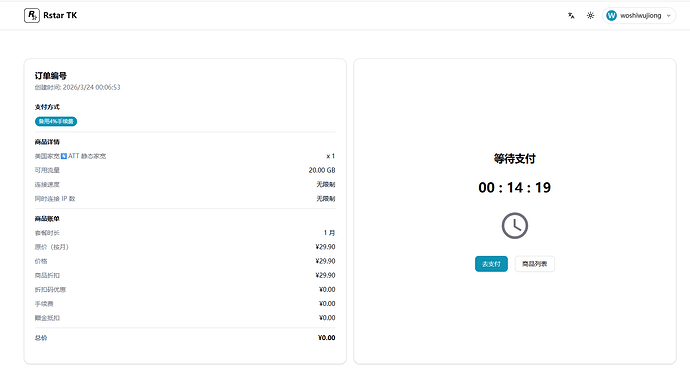Click the large clock icon
The height and width of the screenshot is (375, 690).
tap(514, 226)
